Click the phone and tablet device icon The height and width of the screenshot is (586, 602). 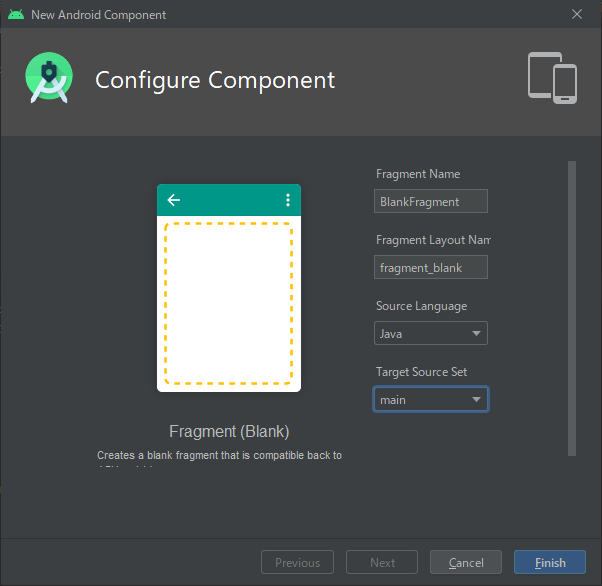pyautogui.click(x=553, y=78)
